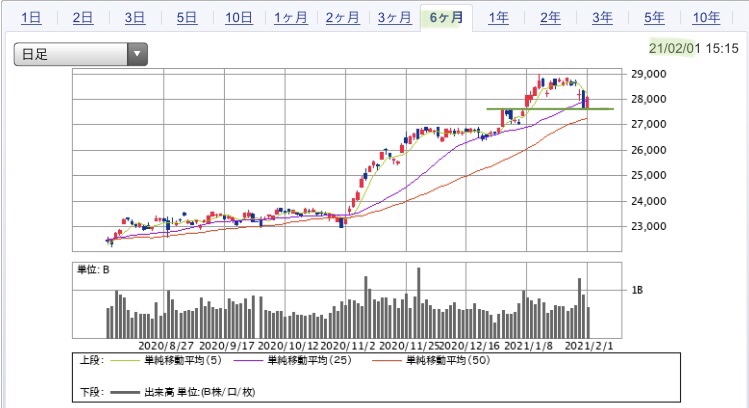749x408 pixels.
Task: Switch chart to 3ヶ月 range
Action: coord(395,18)
